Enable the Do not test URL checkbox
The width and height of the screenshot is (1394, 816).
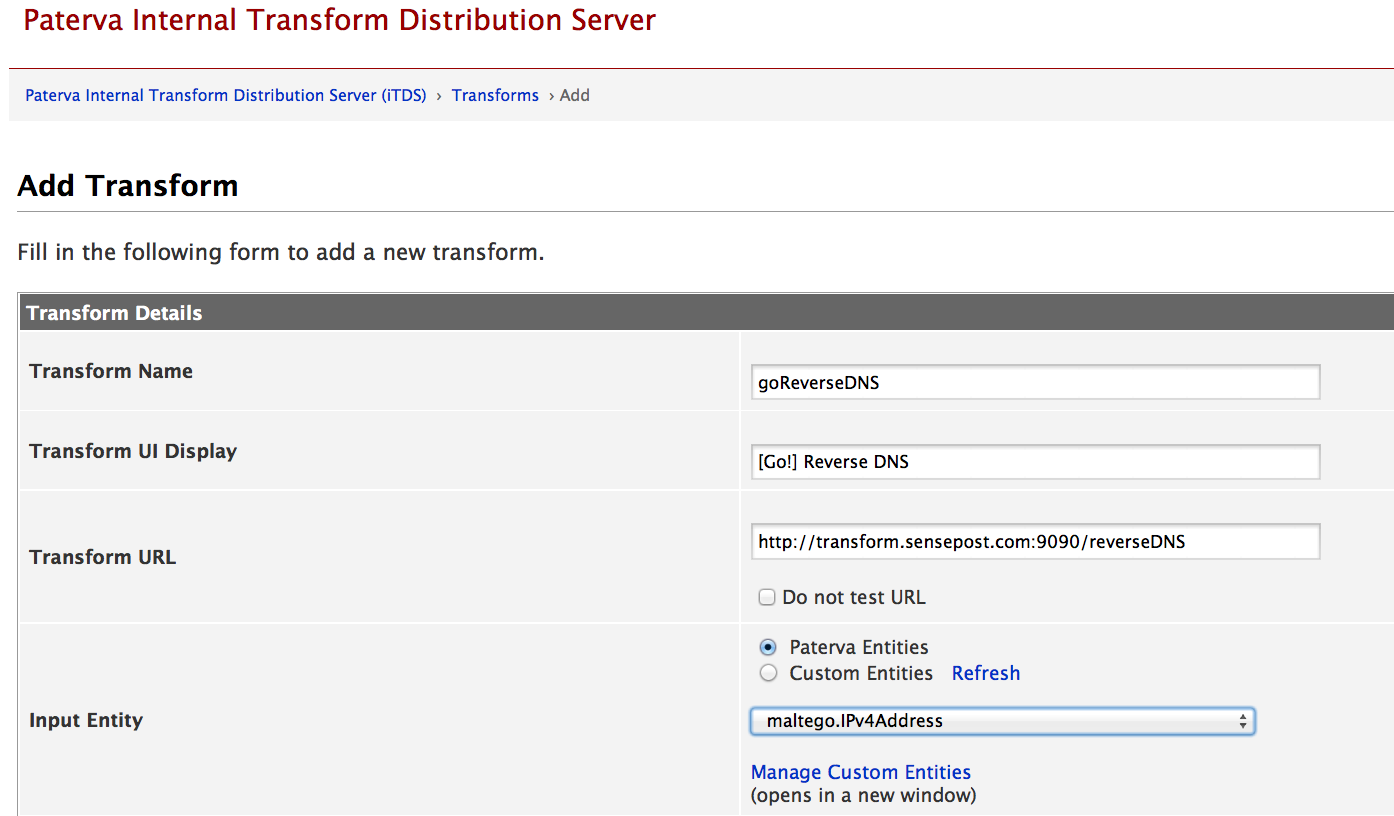coord(767,597)
